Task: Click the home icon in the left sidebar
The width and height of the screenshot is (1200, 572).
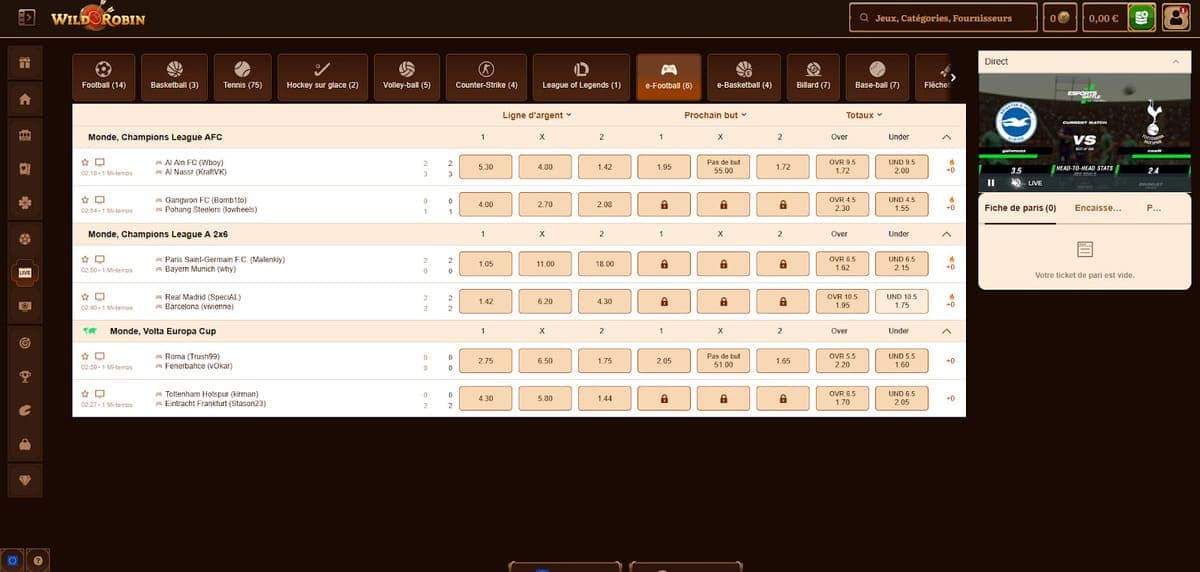Action: [25, 99]
